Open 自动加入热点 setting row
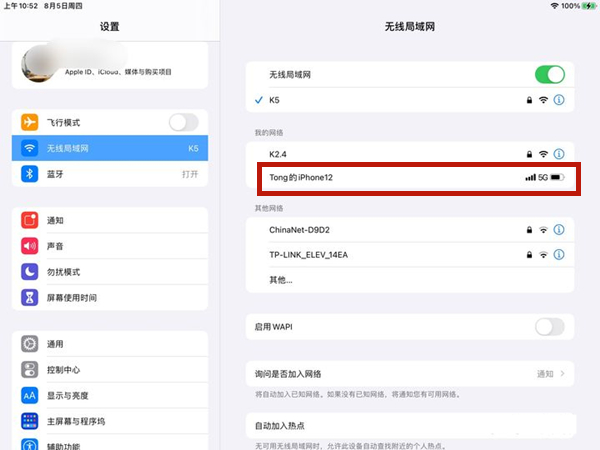The width and height of the screenshot is (600, 450). click(x=410, y=426)
